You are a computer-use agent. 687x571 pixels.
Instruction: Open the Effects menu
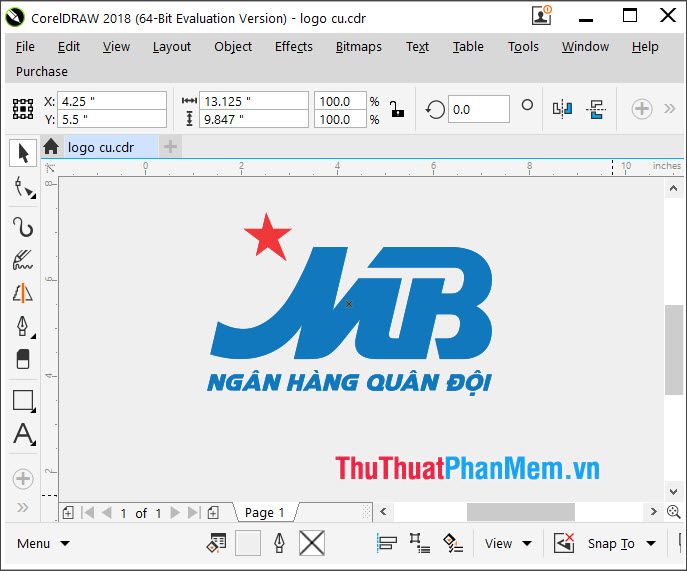click(294, 46)
